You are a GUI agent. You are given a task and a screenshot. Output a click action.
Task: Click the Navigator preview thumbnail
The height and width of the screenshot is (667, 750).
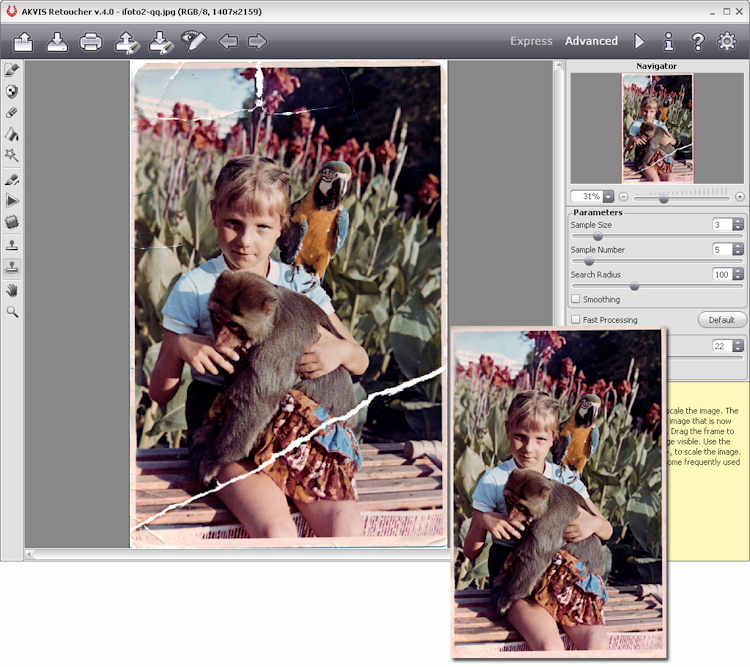tap(657, 128)
